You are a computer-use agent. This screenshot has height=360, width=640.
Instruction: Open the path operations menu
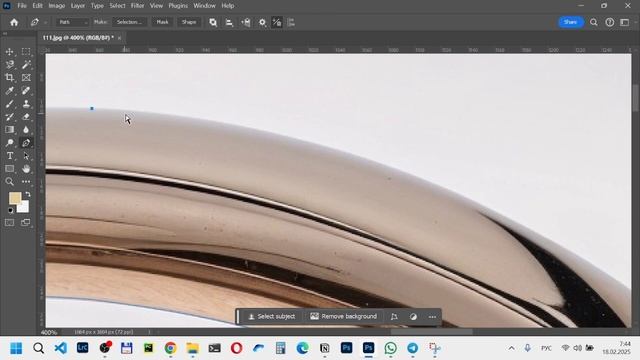point(213,22)
